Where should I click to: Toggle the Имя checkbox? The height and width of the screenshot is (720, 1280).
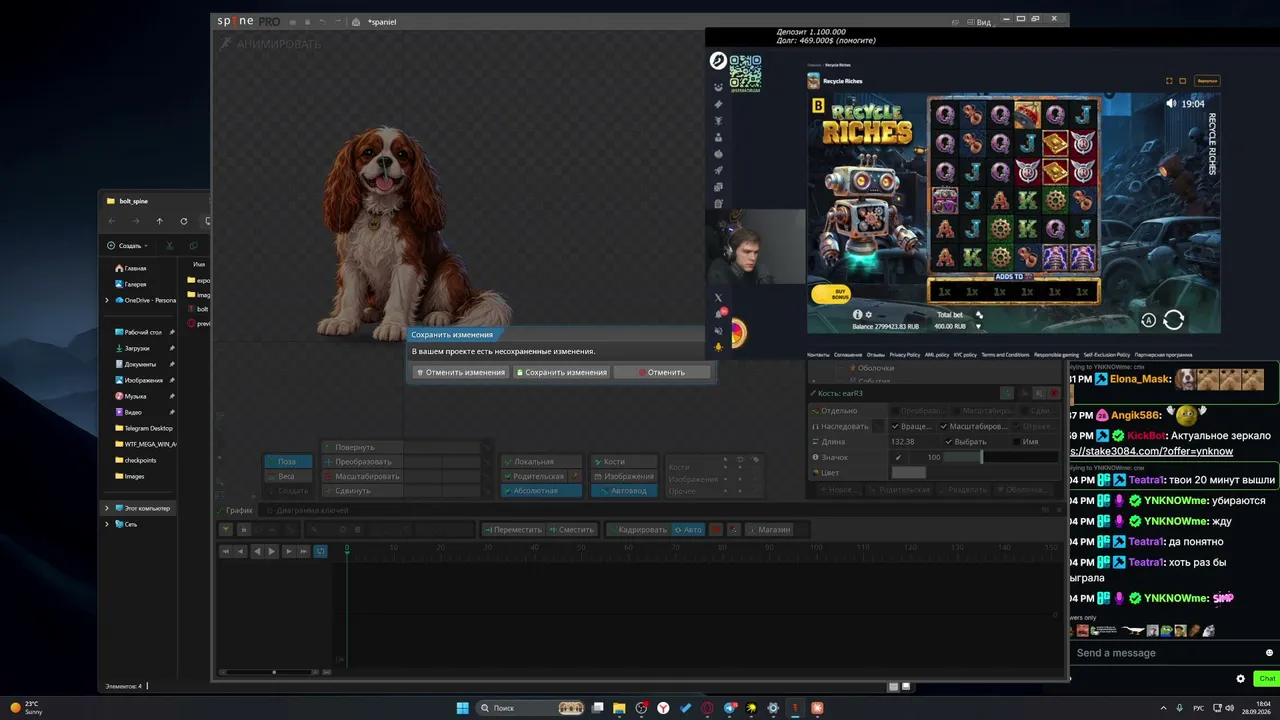1017,442
